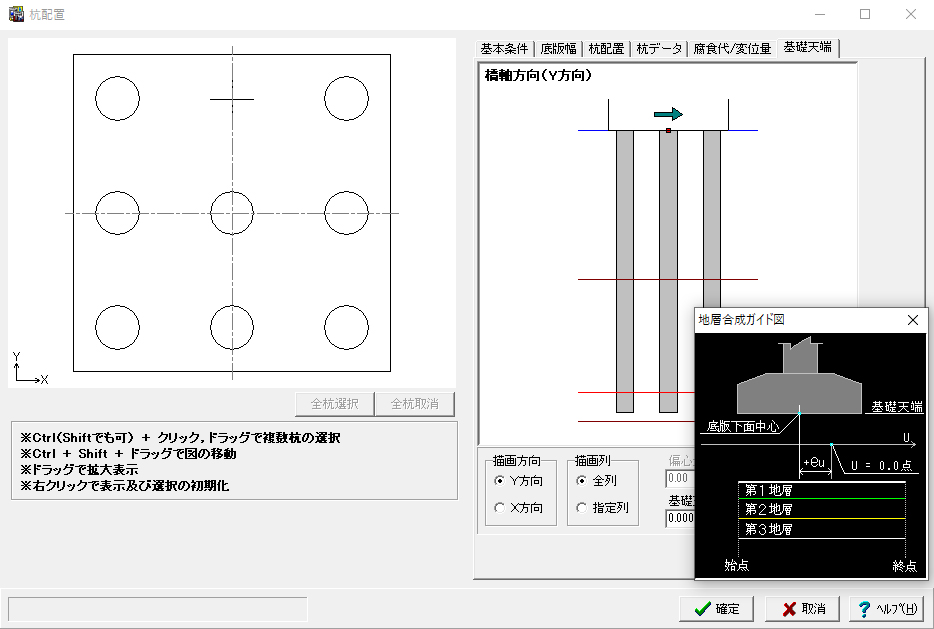Click the disabled 全杭取消 button
The width and height of the screenshot is (934, 629).
tap(415, 404)
